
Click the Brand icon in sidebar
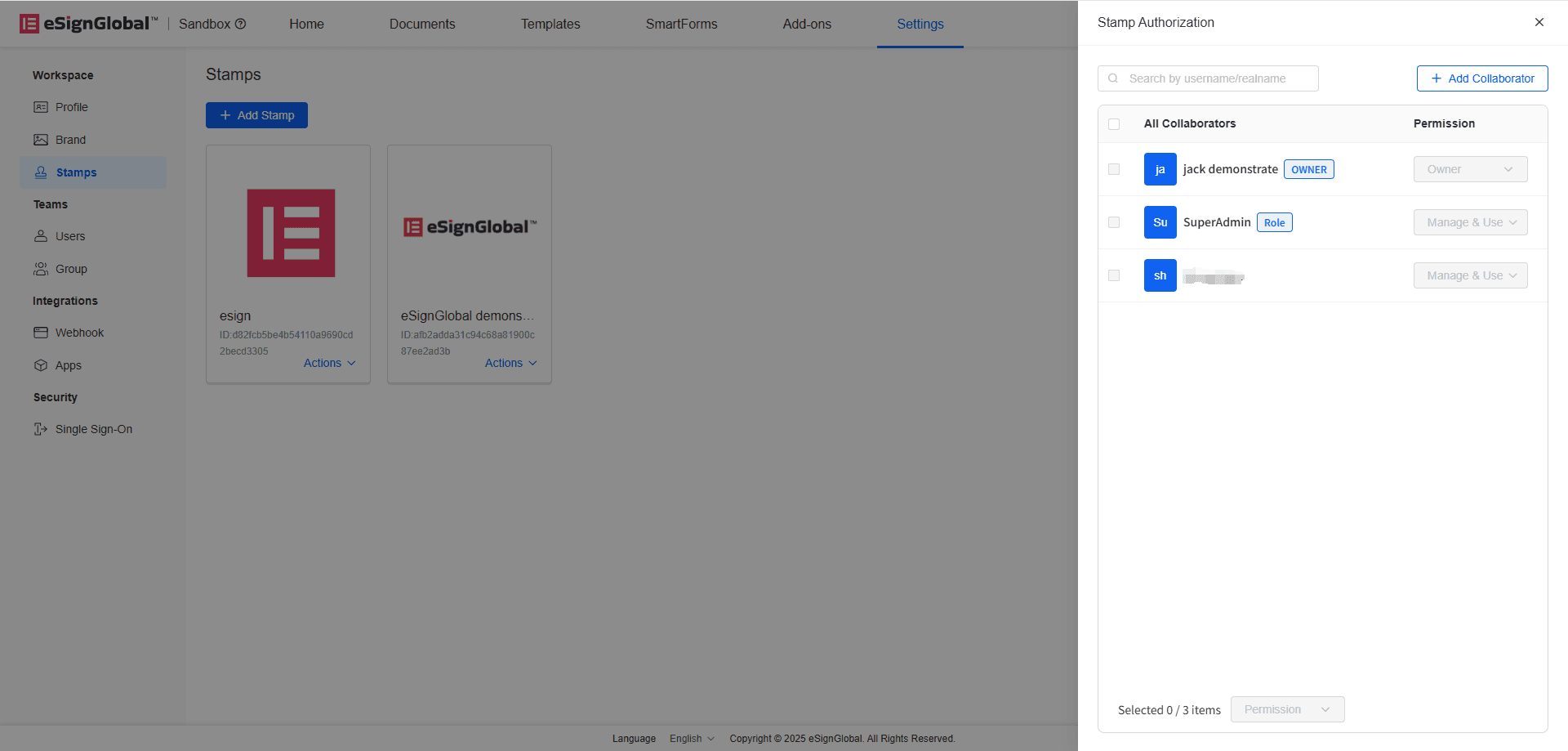pos(41,140)
